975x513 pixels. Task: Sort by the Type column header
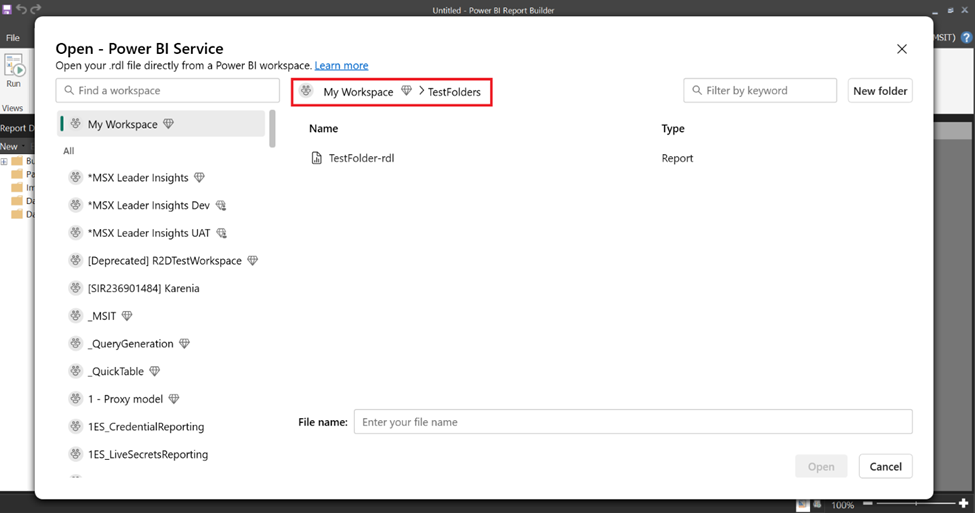point(673,128)
